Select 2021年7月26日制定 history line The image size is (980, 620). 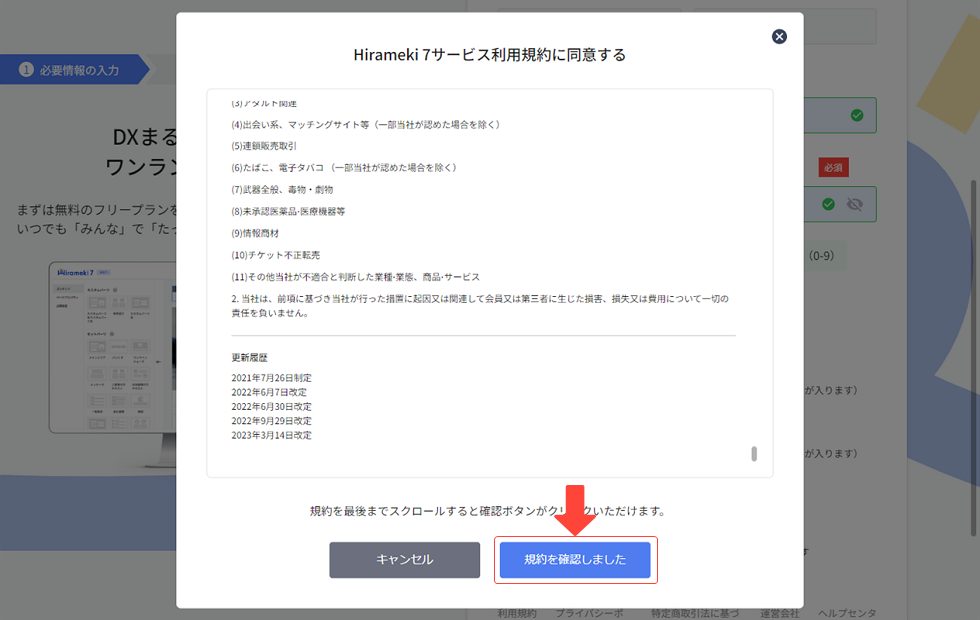coord(271,378)
